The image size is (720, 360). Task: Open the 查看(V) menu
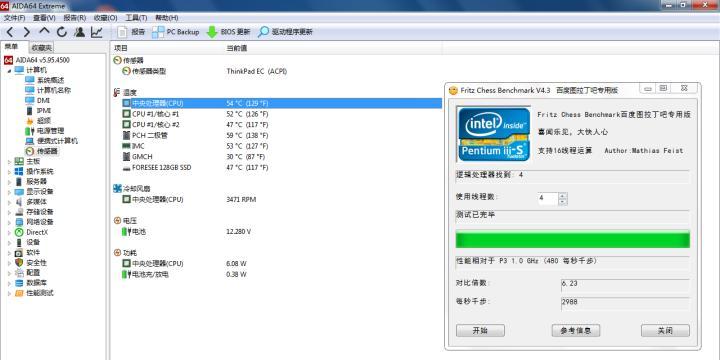(x=44, y=17)
